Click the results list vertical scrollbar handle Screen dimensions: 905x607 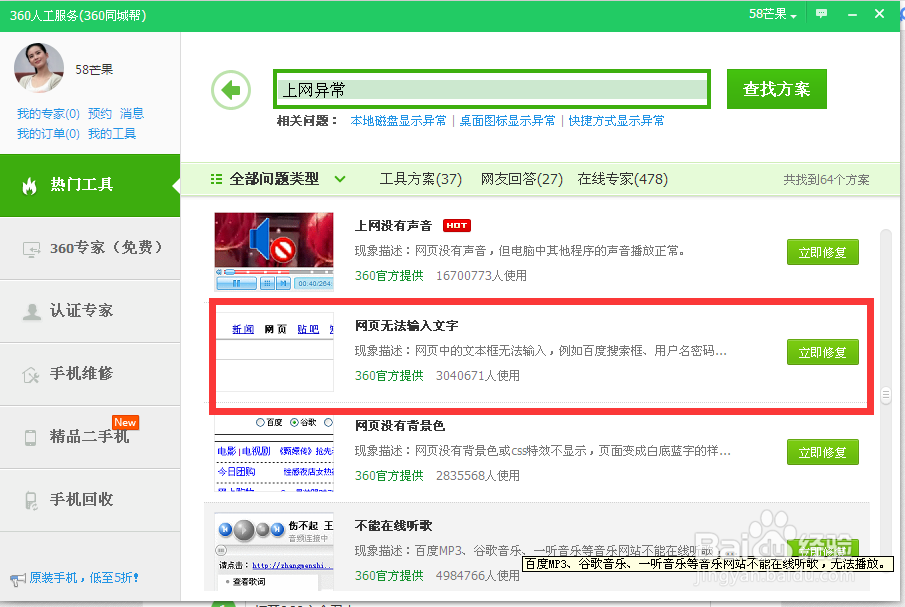[x=885, y=395]
